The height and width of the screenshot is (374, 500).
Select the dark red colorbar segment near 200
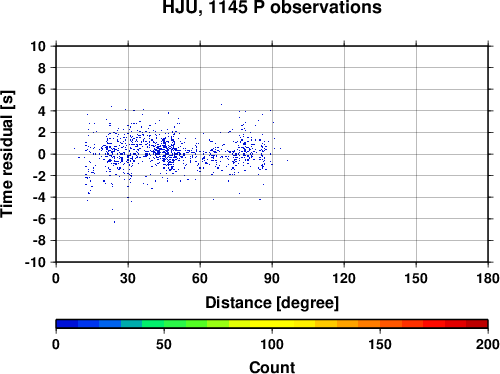477,324
